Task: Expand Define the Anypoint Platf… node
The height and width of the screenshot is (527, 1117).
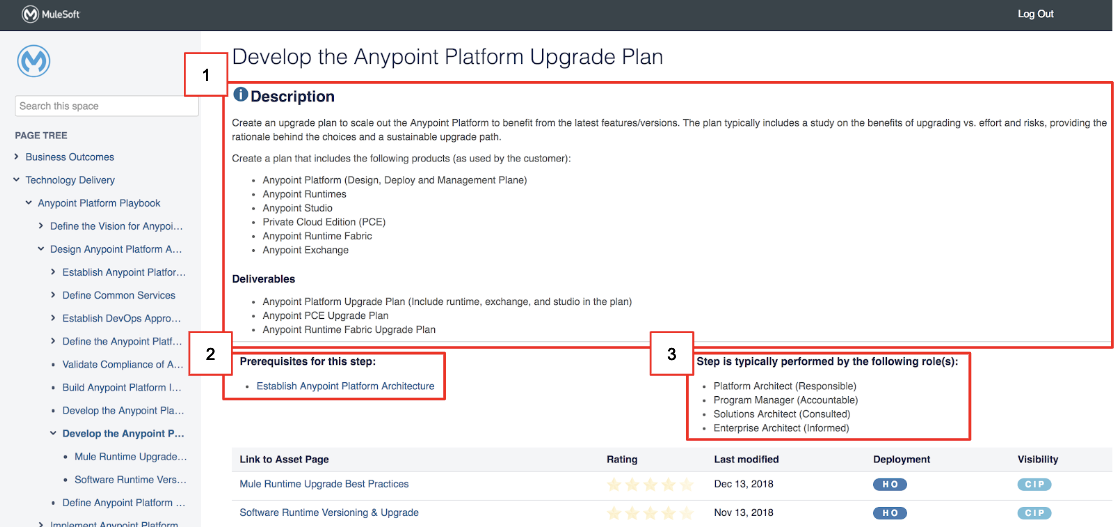Action: 53,341
